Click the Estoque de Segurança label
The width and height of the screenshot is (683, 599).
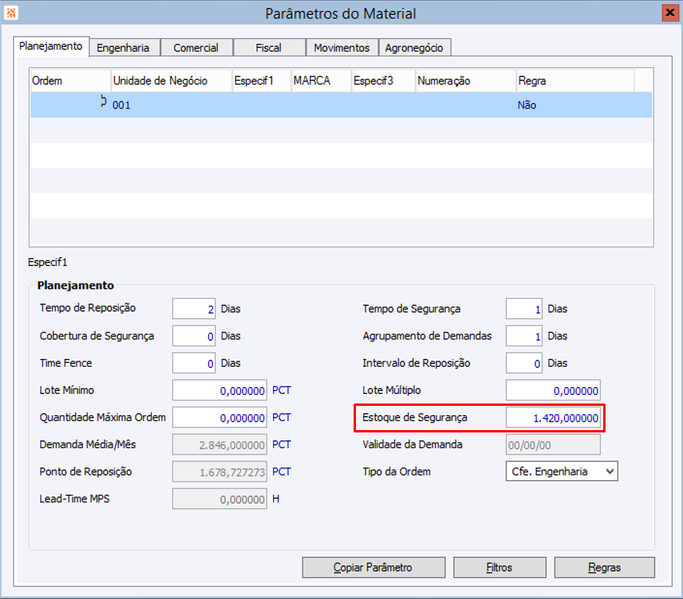[x=415, y=417]
